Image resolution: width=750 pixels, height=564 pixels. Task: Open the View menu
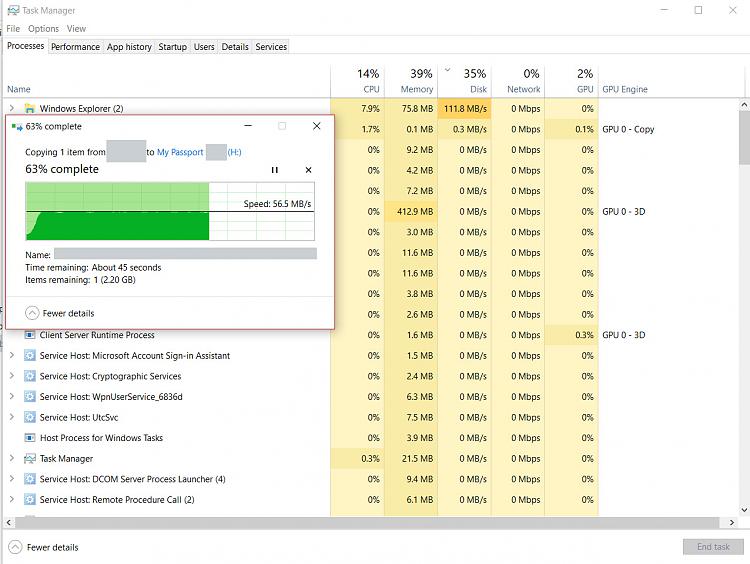click(76, 29)
